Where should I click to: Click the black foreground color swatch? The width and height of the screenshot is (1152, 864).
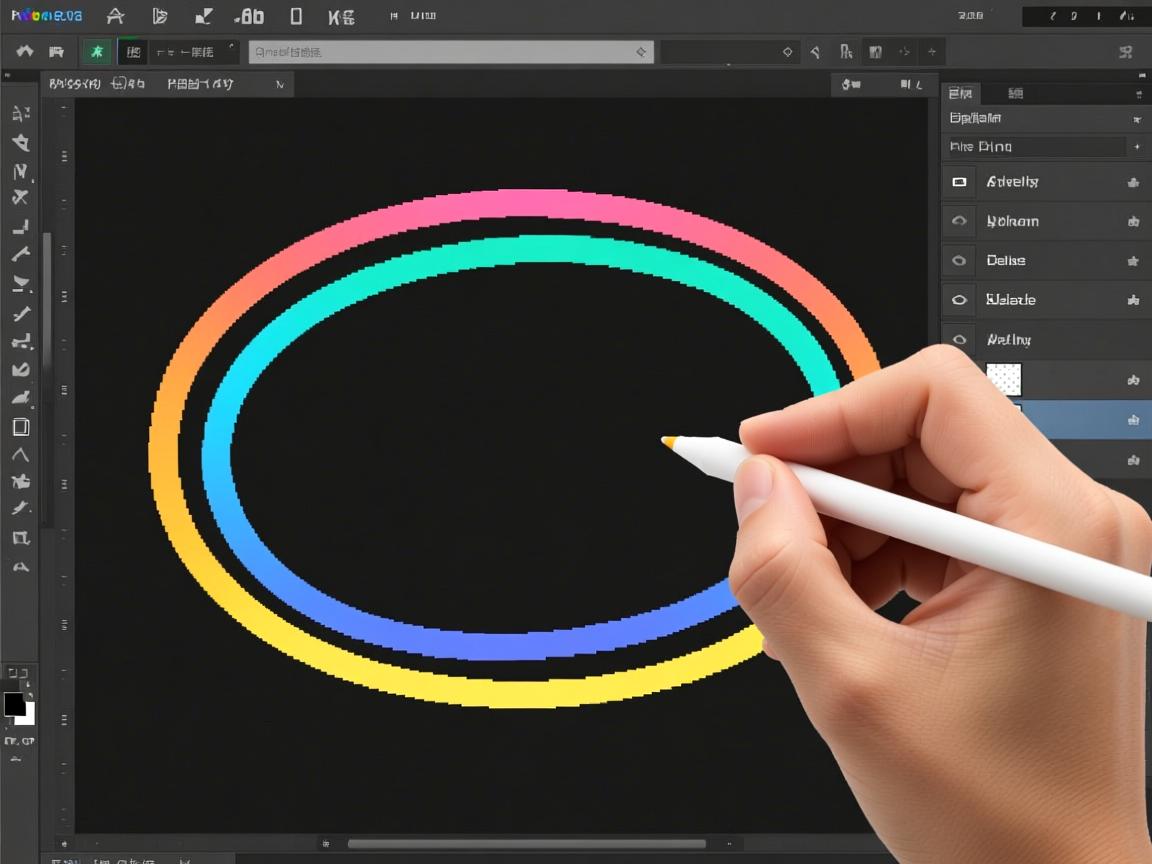pyautogui.click(x=14, y=704)
